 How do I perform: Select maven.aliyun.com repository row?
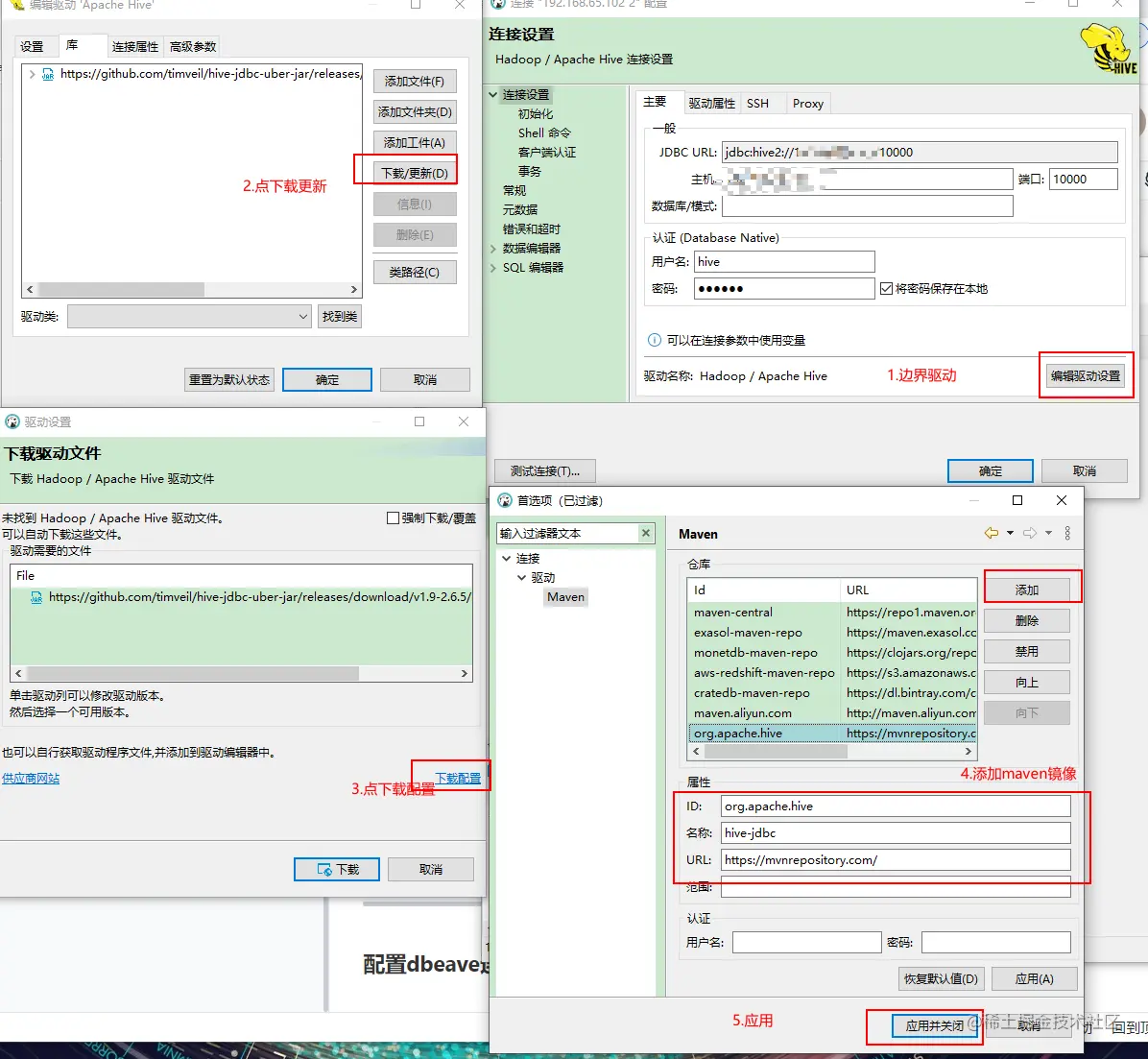[832, 713]
